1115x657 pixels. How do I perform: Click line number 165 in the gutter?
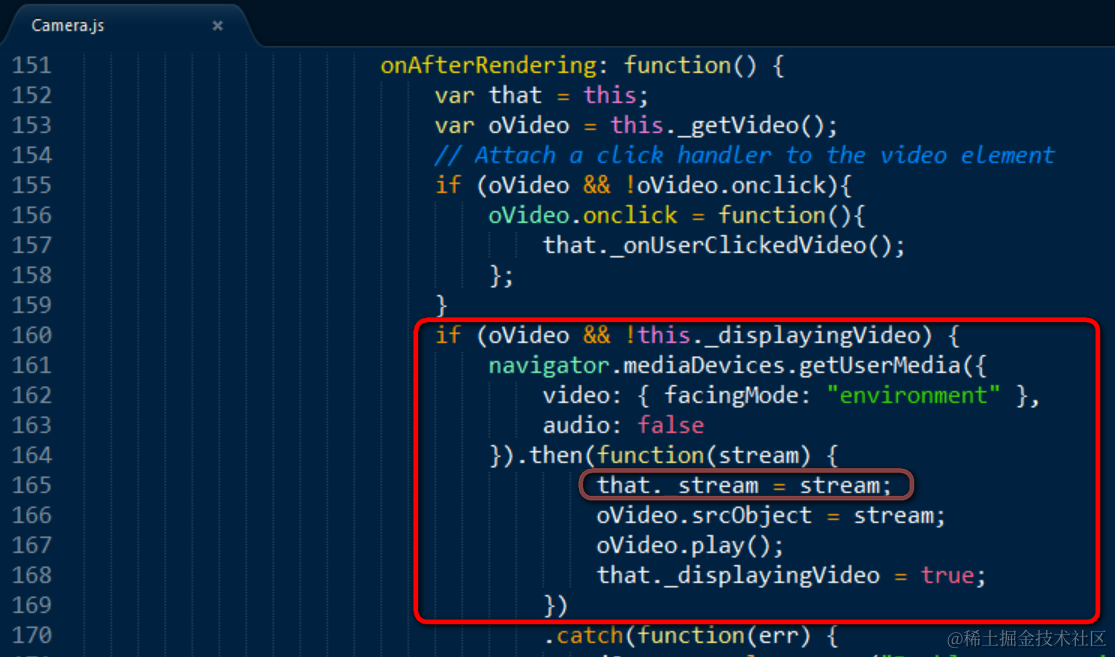point(32,485)
